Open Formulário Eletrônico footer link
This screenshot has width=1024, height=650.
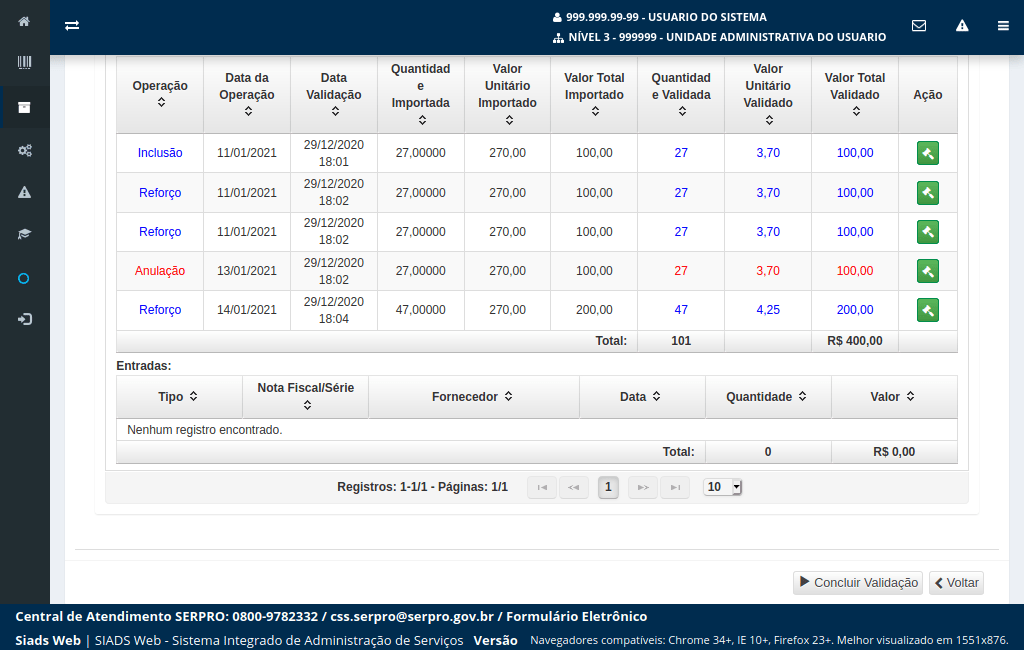coord(577,617)
